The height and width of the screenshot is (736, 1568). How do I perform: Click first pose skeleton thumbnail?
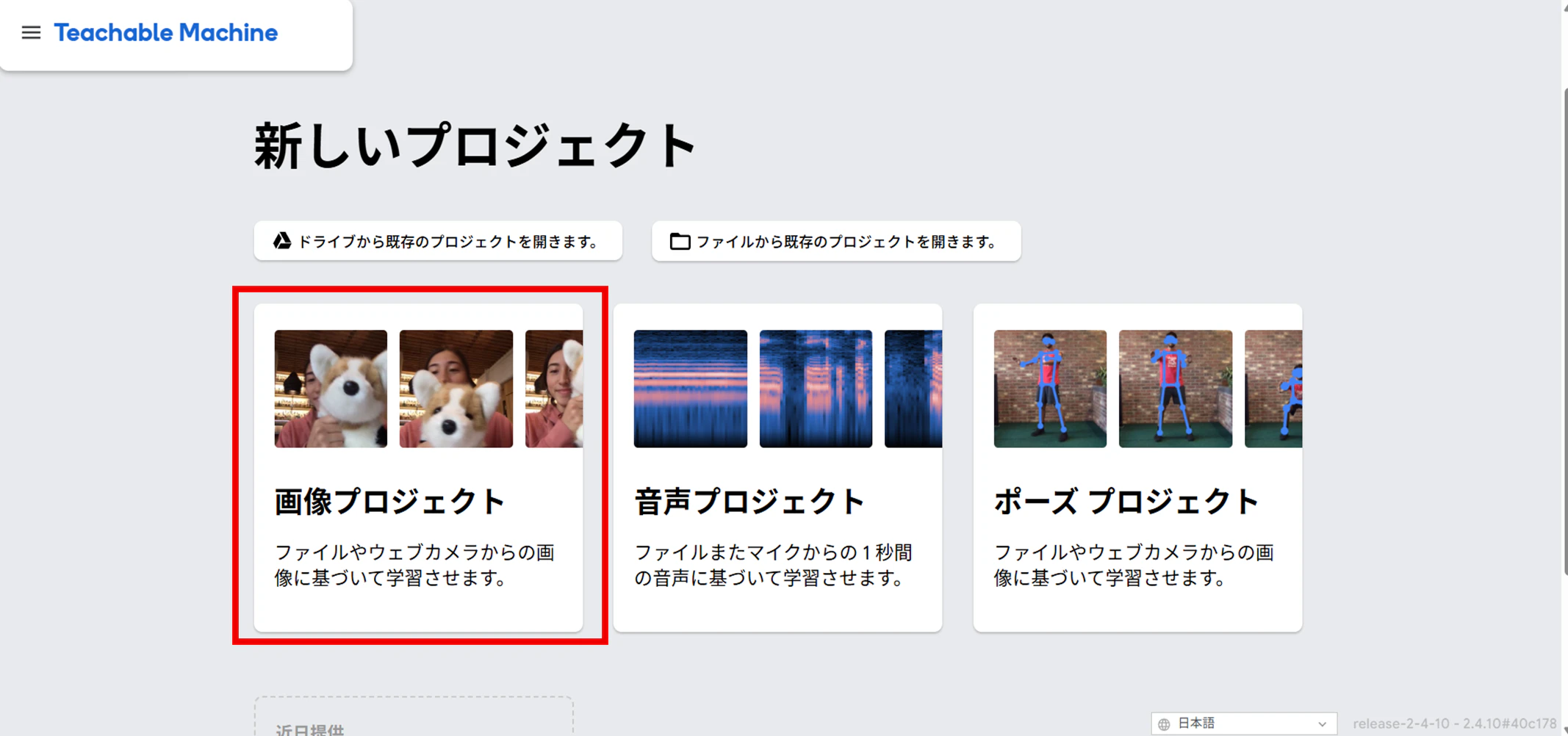pyautogui.click(x=1050, y=389)
